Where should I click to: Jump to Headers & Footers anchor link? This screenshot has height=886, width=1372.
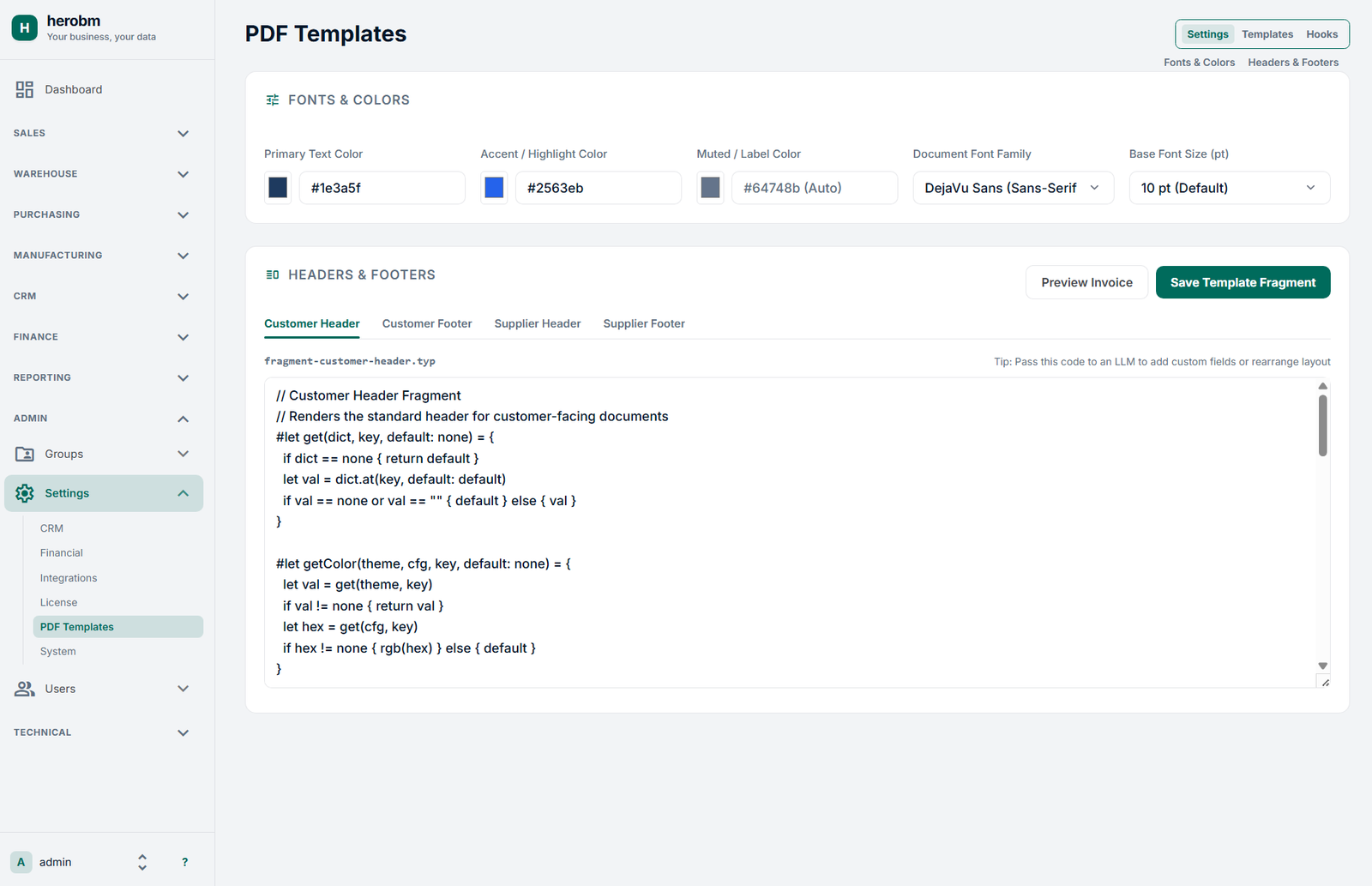pyautogui.click(x=1293, y=63)
